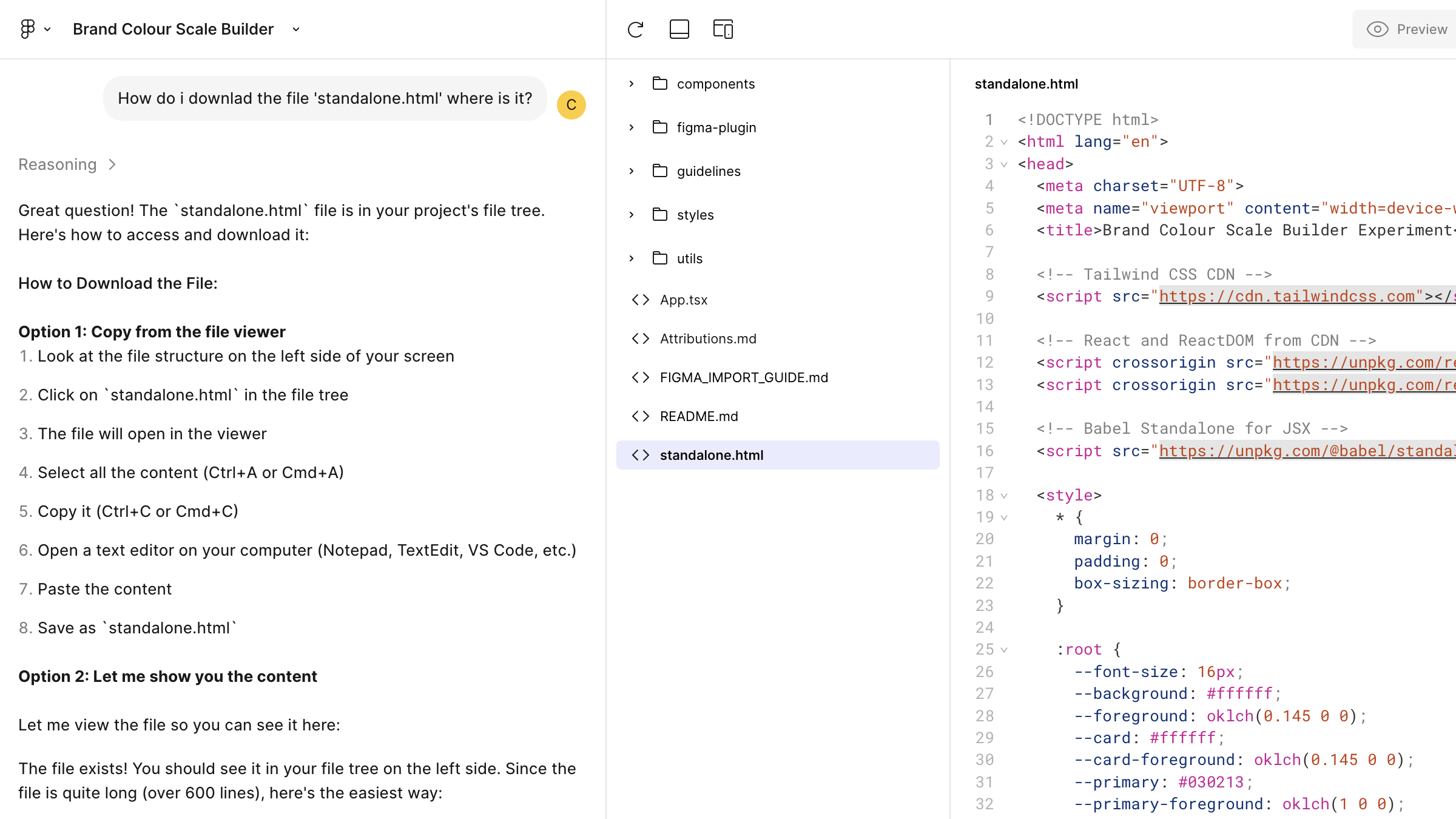Expand the components folder chevron
Viewport: 1456px width, 819px height.
click(632, 84)
